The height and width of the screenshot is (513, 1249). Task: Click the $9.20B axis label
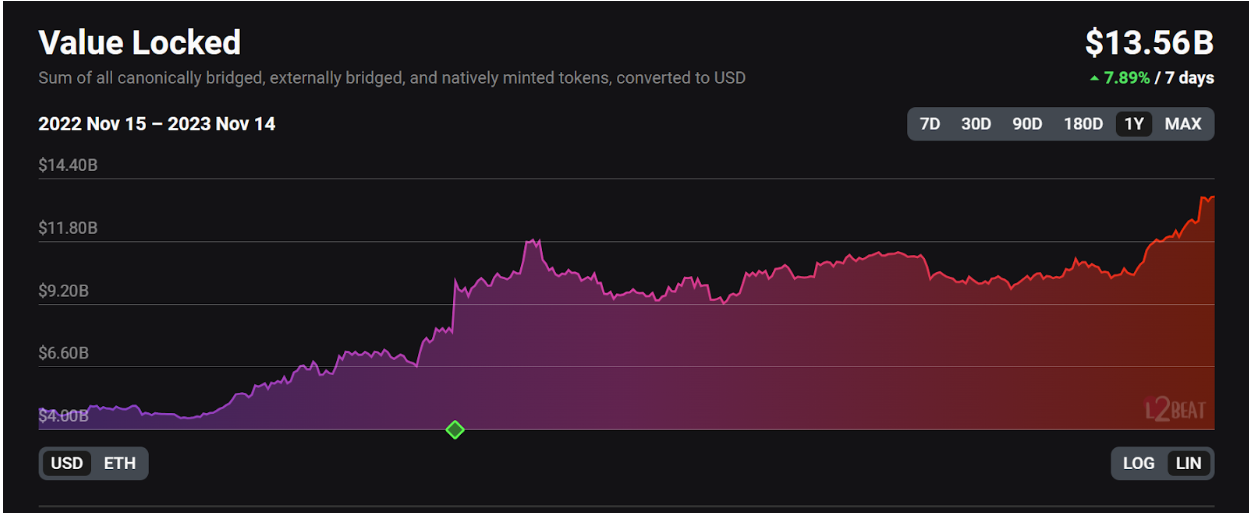tap(64, 291)
